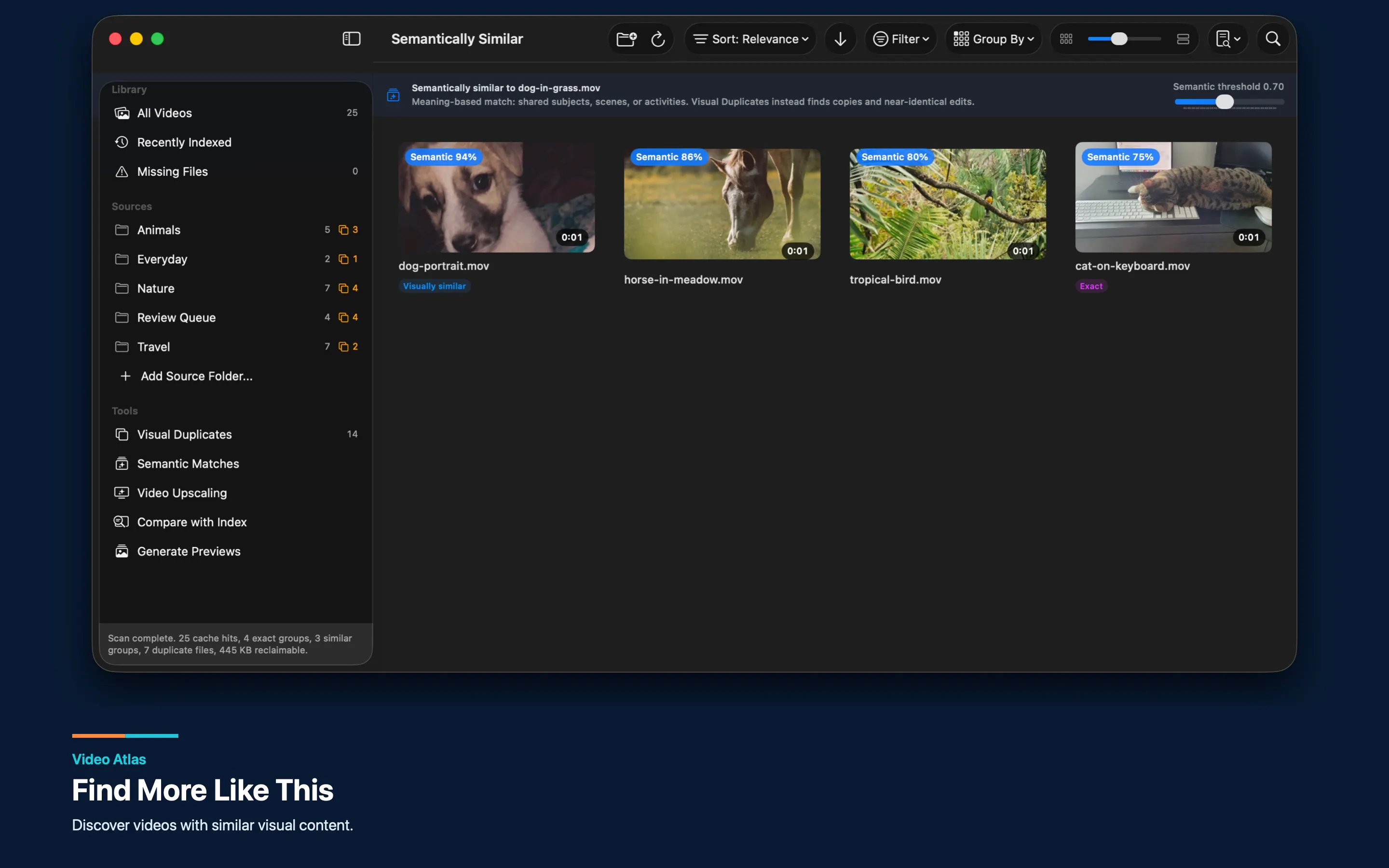Select the Nature source folder
Image resolution: width=1389 pixels, height=868 pixels.
click(236, 289)
